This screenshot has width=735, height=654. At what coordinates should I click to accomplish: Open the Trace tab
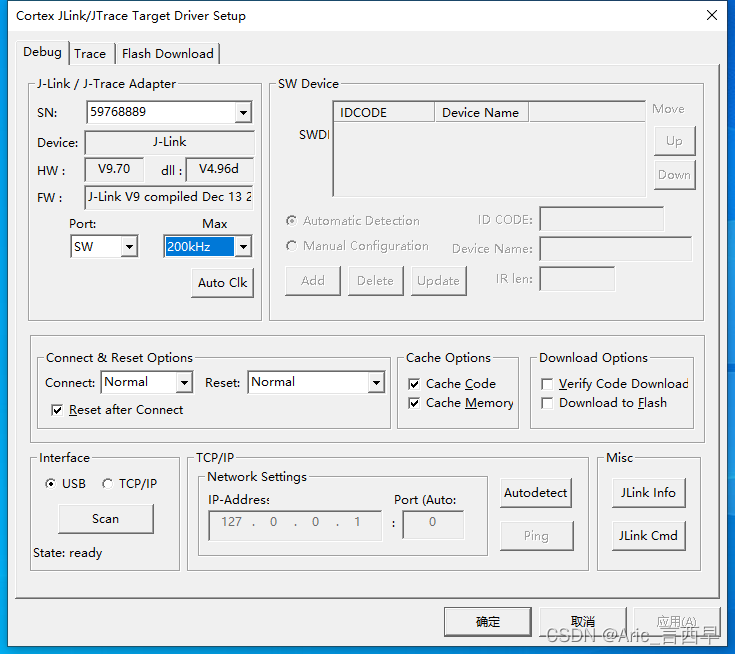click(x=90, y=54)
